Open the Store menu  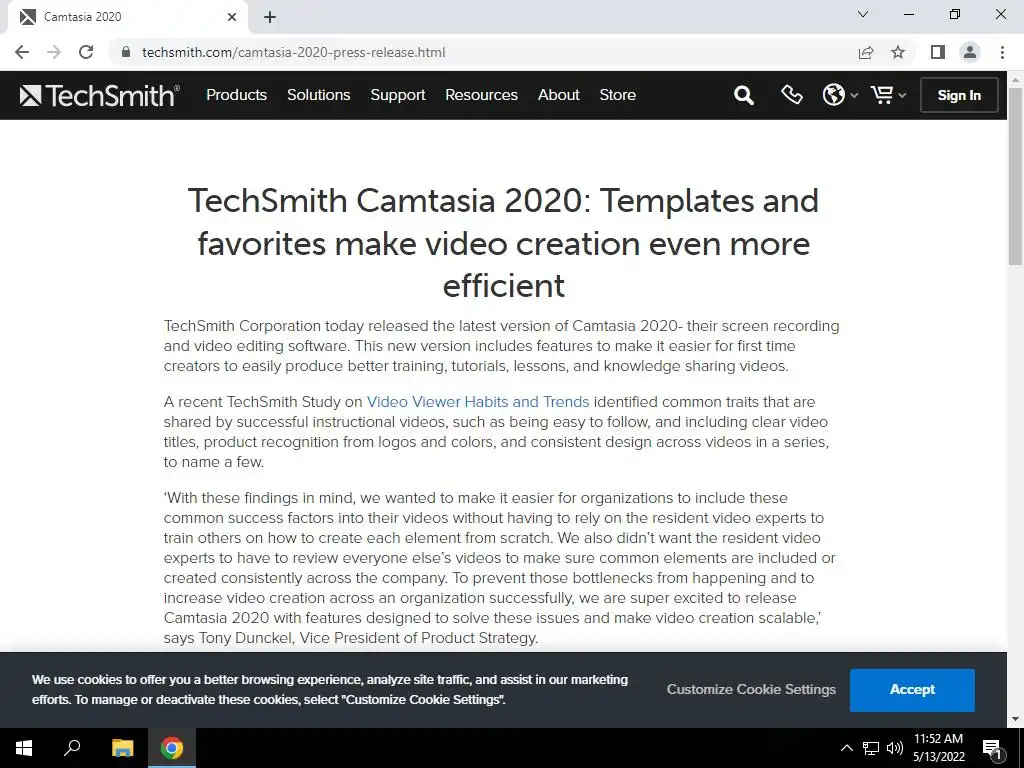(617, 95)
